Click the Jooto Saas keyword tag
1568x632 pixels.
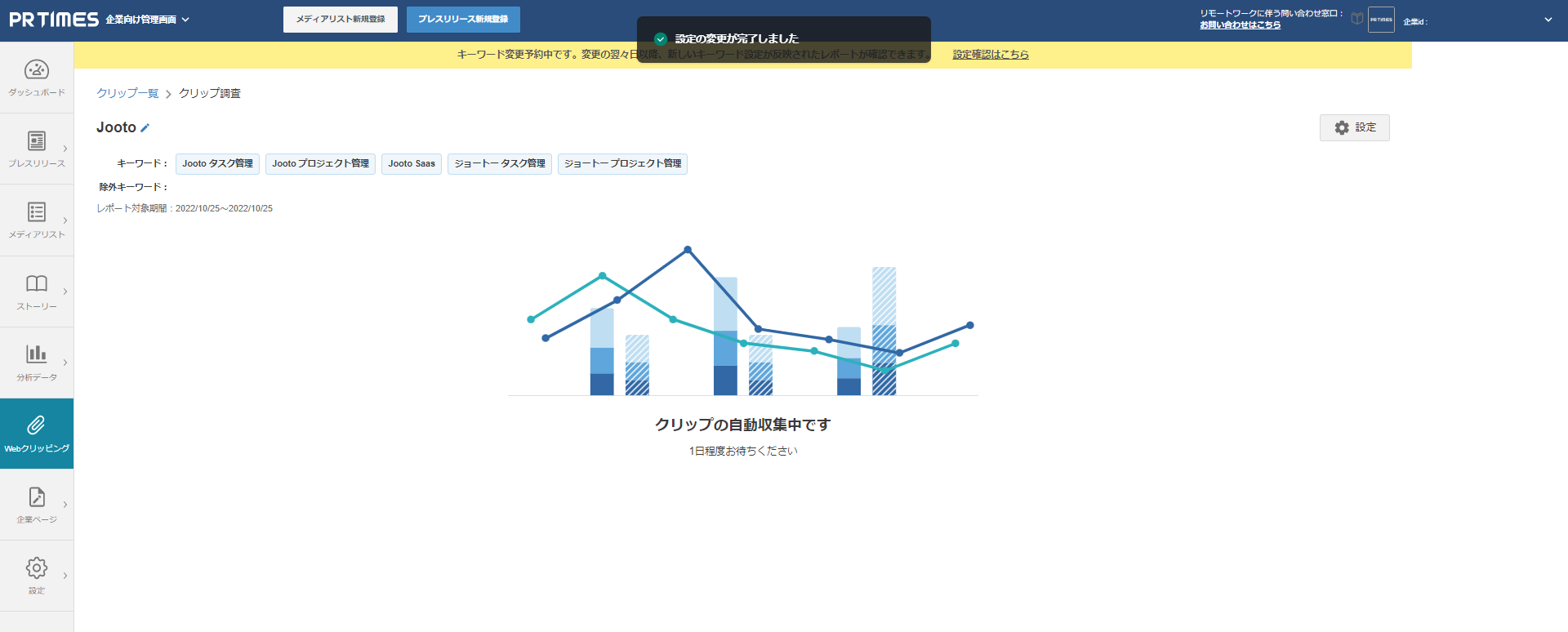pyautogui.click(x=412, y=164)
